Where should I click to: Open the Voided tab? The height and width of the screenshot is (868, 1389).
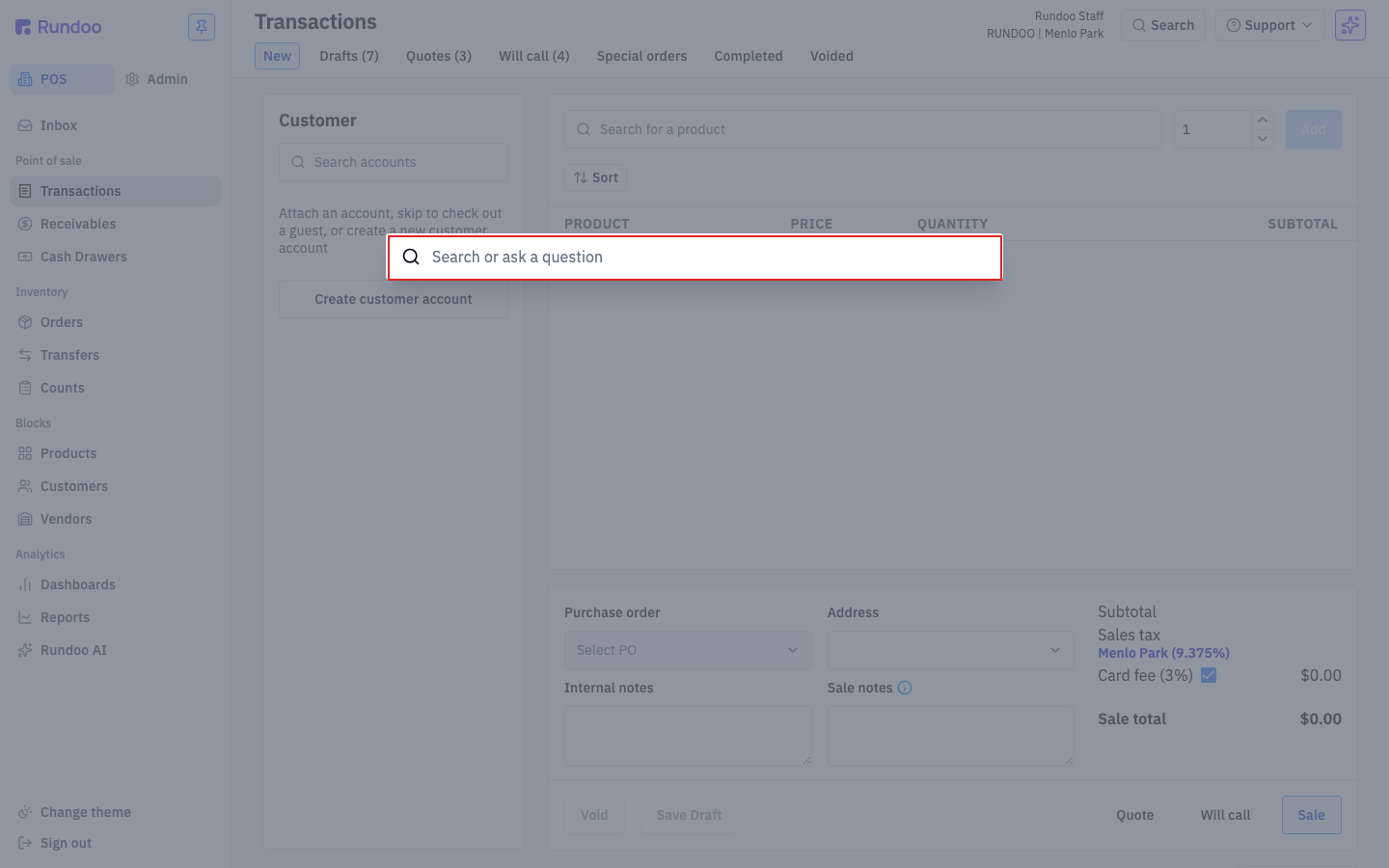(x=831, y=56)
